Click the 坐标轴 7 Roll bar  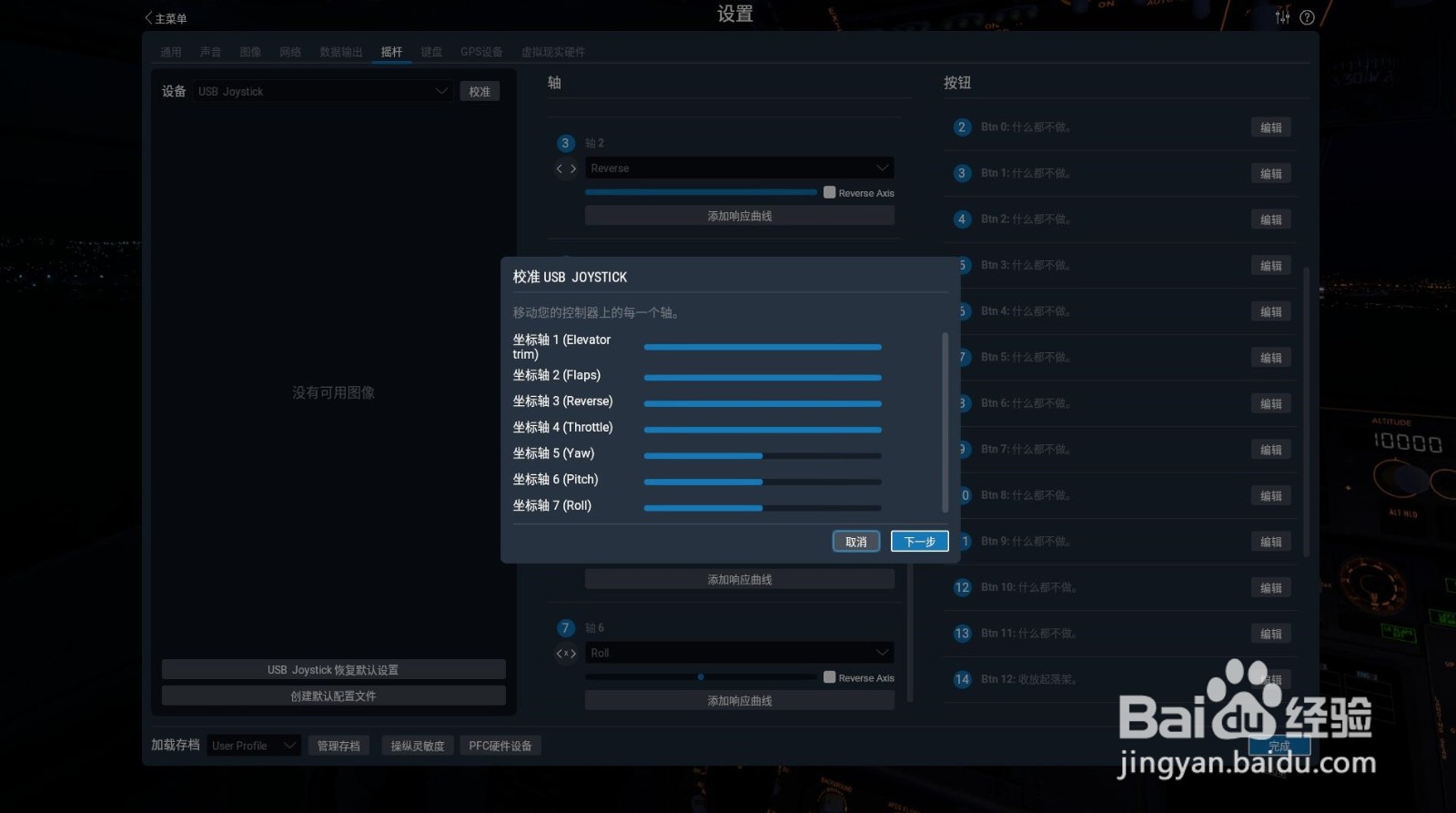tap(763, 508)
